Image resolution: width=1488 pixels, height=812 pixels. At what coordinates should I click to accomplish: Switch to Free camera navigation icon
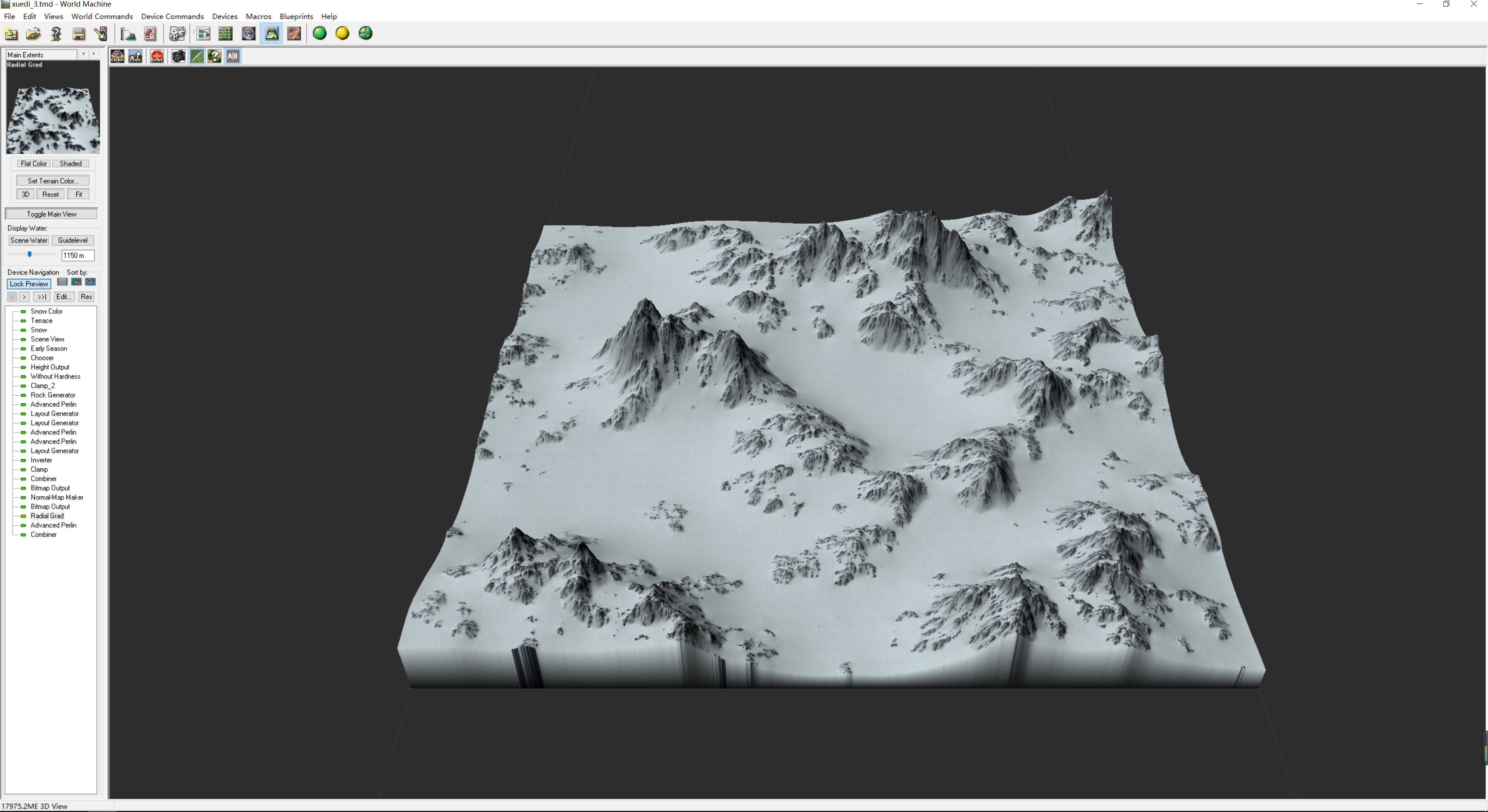pos(136,56)
